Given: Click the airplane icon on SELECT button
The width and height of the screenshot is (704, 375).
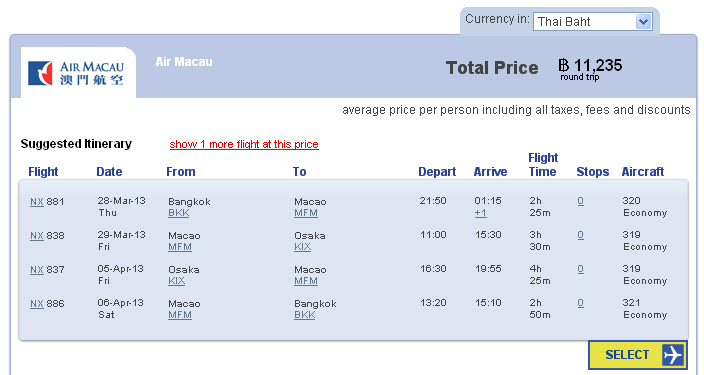Looking at the screenshot, I should (672, 355).
